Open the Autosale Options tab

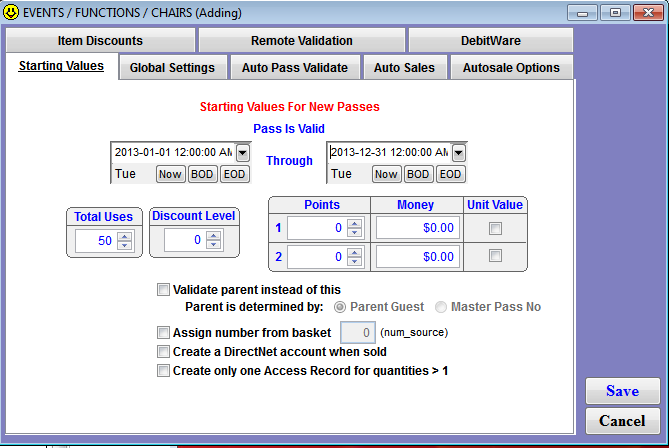point(511,67)
